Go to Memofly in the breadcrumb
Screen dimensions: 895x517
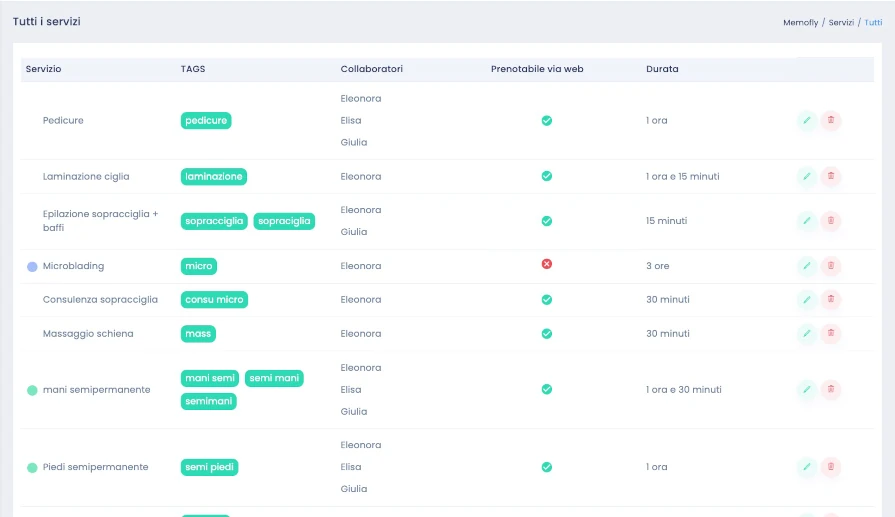pyautogui.click(x=800, y=22)
